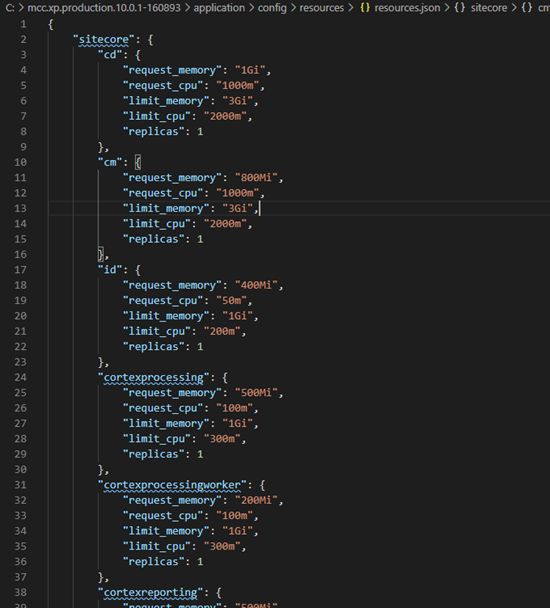Select the resources.json breadcrumb
The width and height of the screenshot is (550, 608).
click(x=407, y=8)
